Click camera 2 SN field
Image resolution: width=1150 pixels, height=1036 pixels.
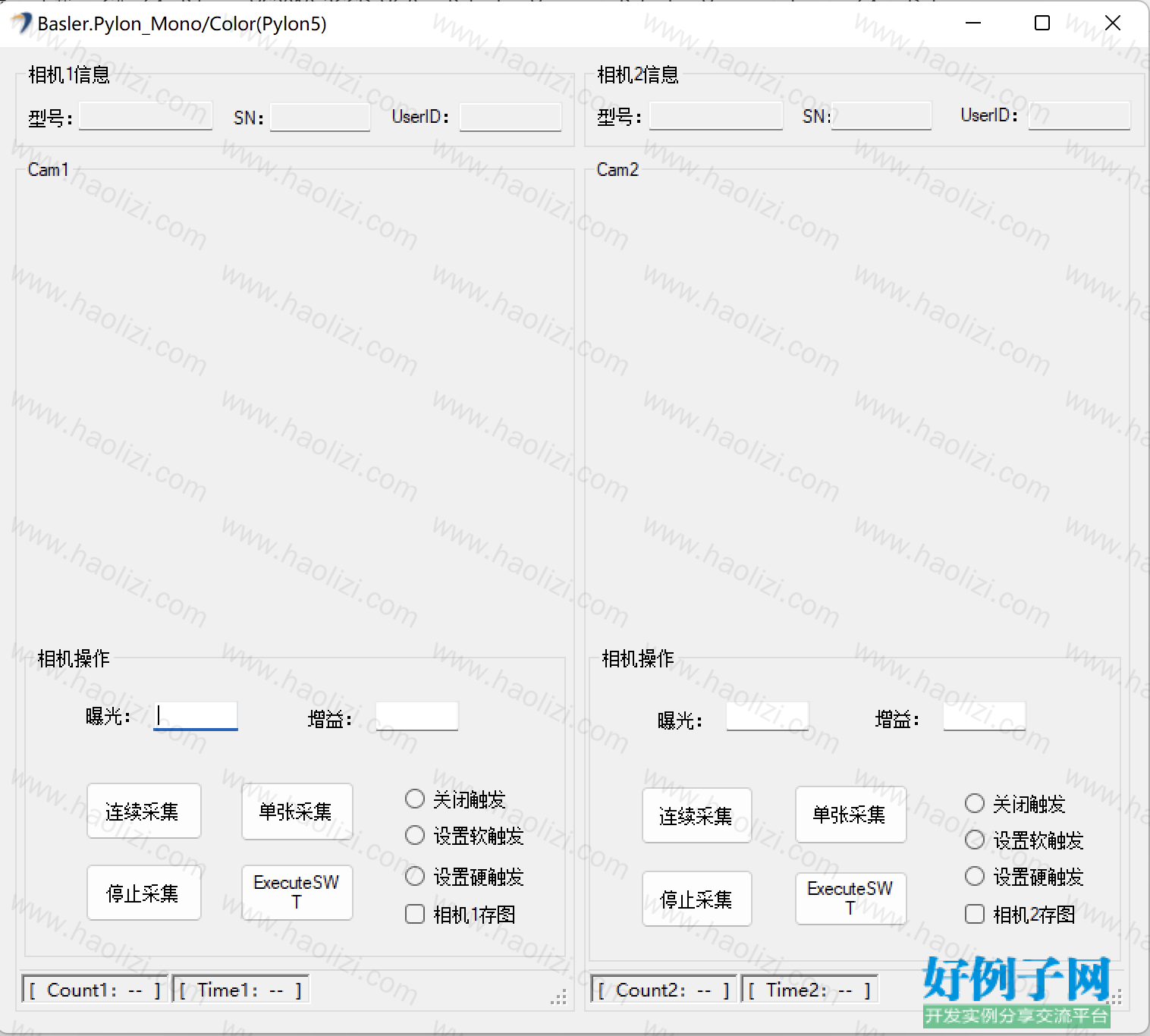[x=881, y=115]
